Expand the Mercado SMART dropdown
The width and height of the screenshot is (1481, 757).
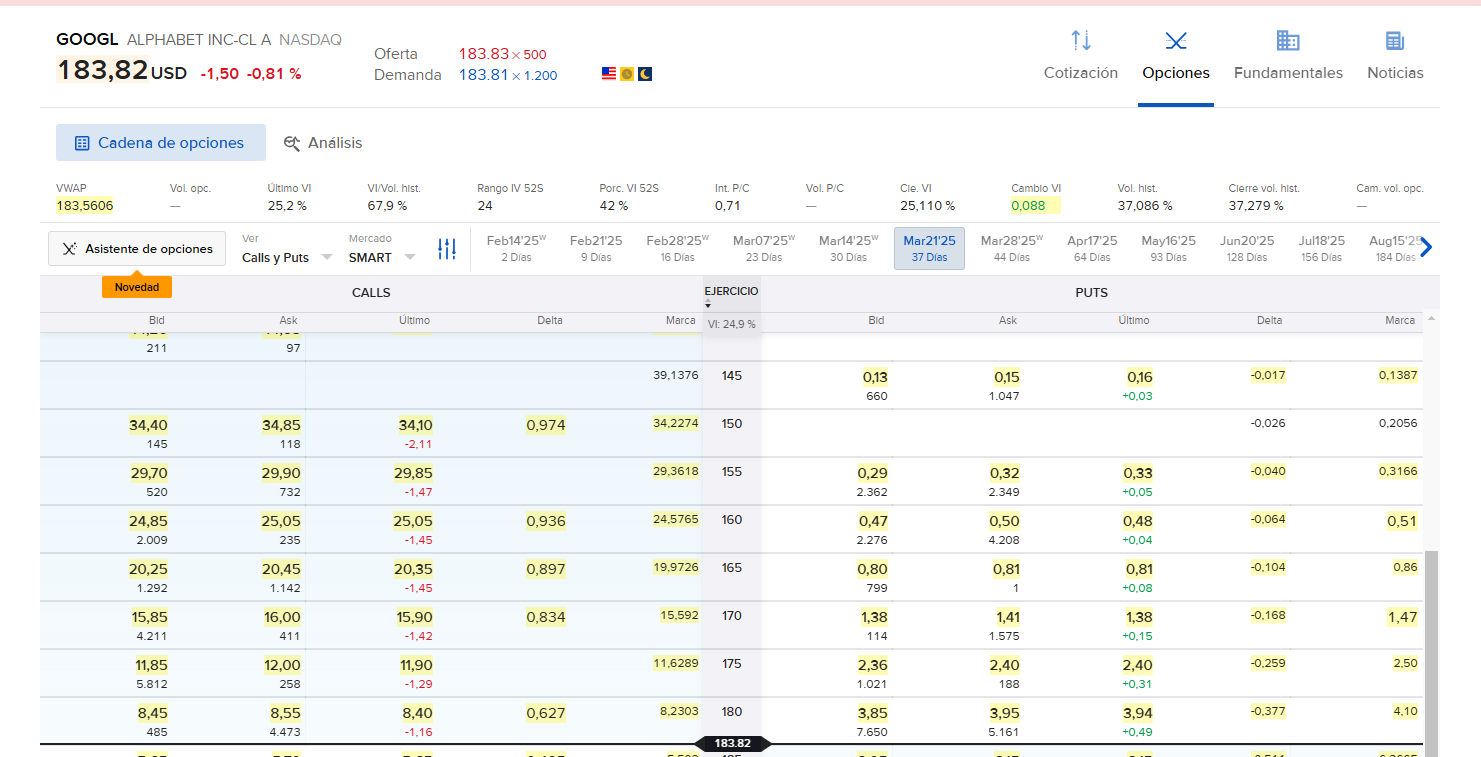click(x=381, y=257)
